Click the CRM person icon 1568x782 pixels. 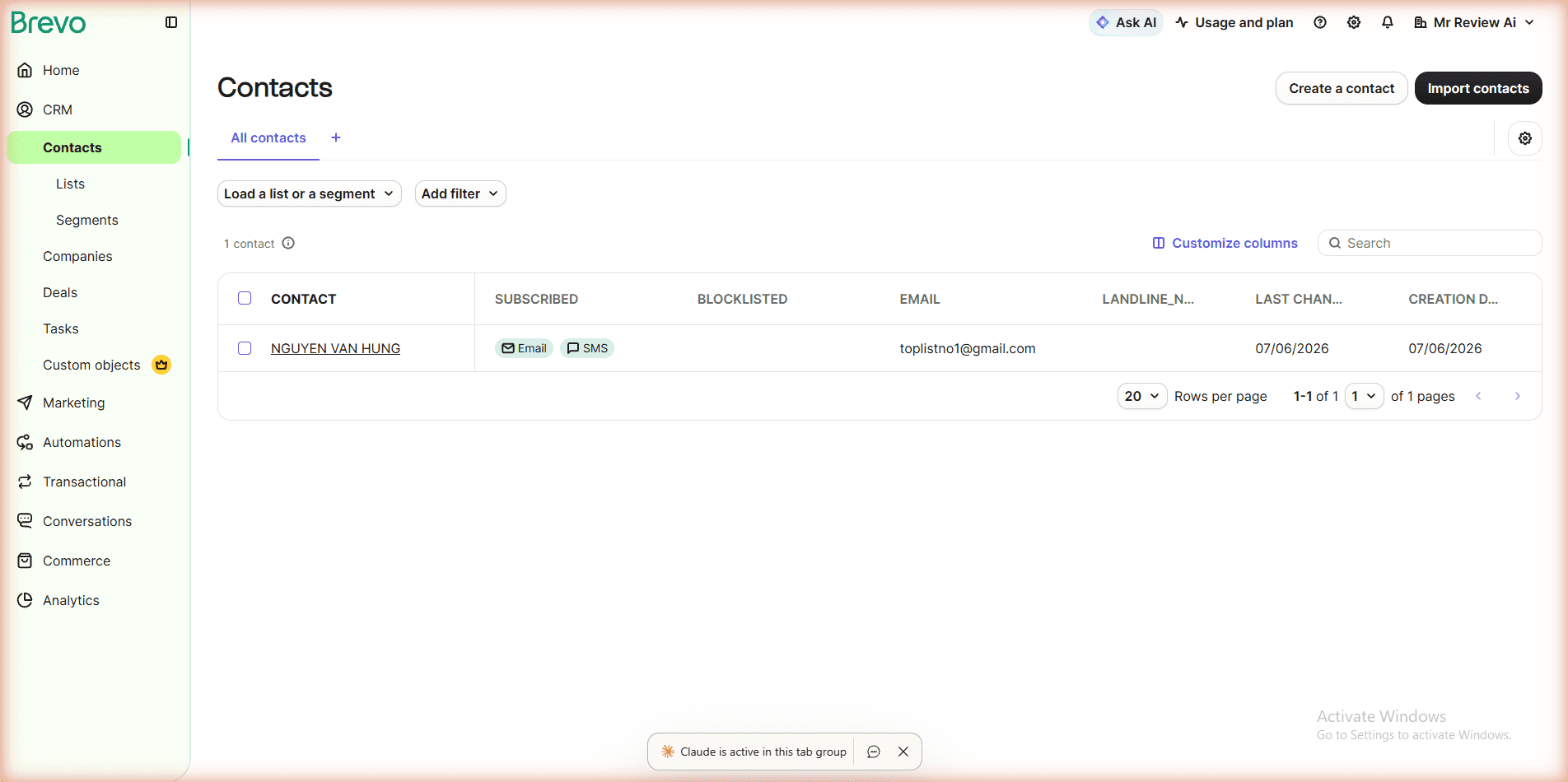[x=25, y=109]
